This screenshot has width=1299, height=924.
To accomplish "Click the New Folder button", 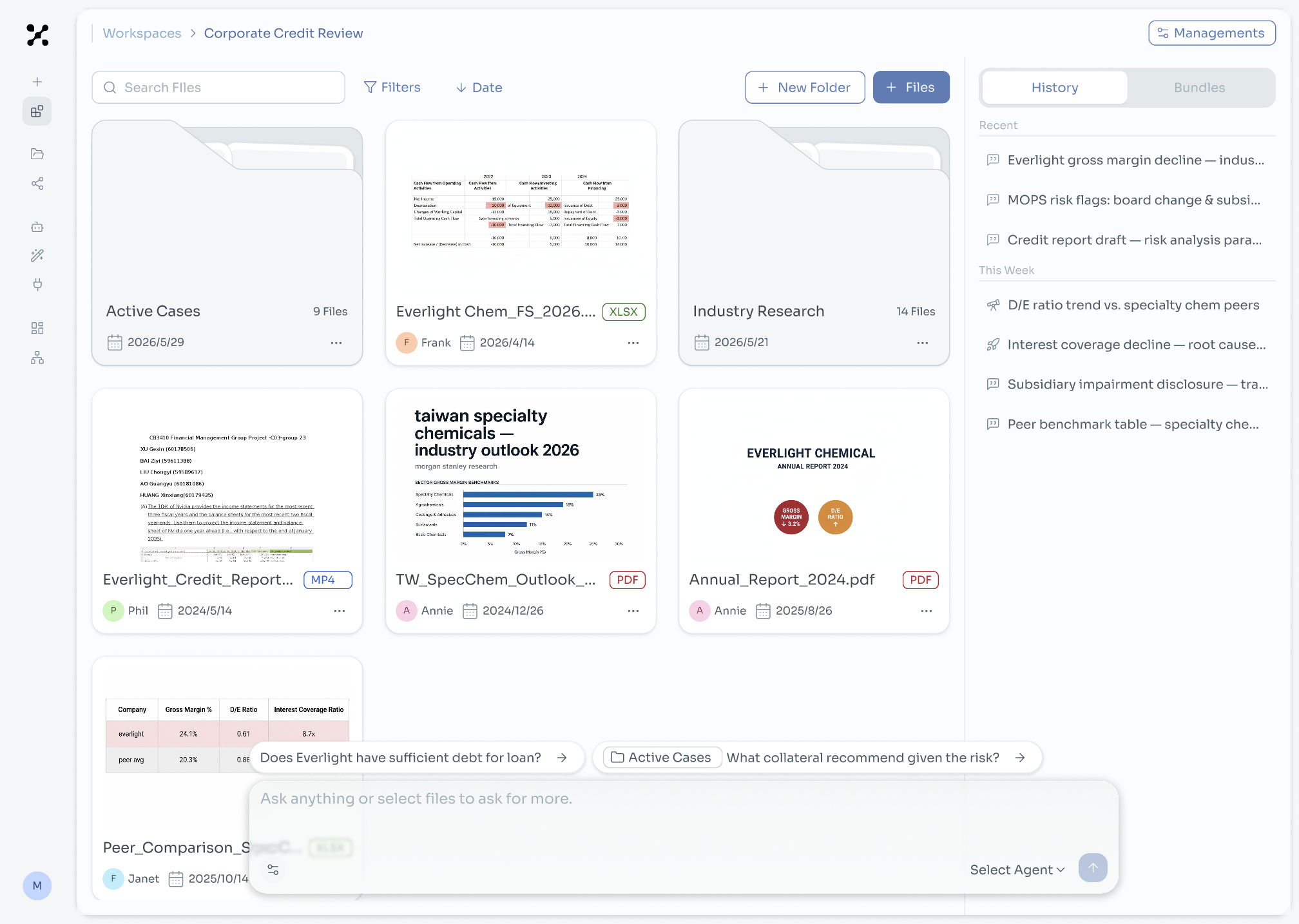I will (x=805, y=87).
